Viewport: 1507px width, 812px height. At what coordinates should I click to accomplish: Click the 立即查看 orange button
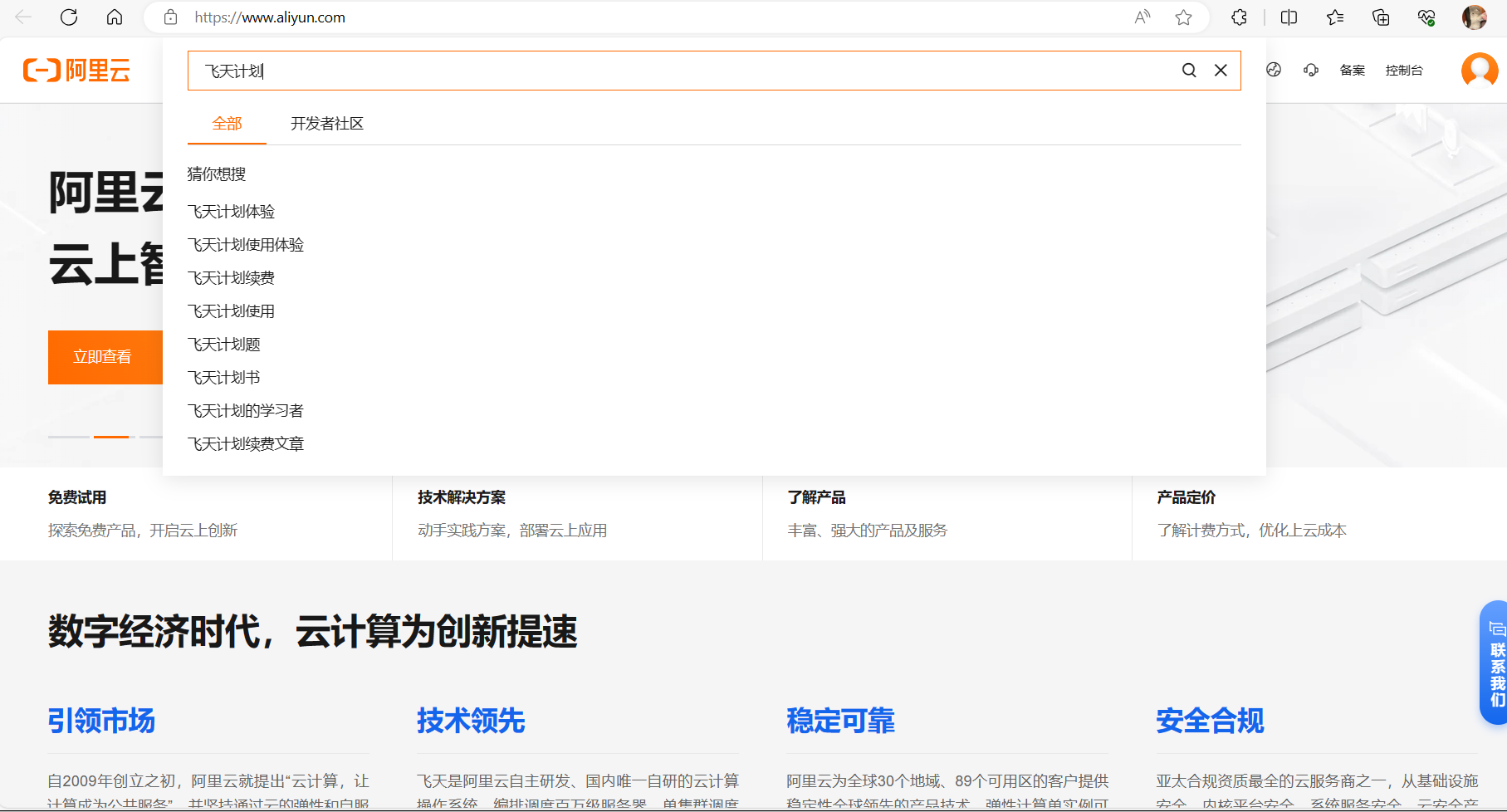105,357
